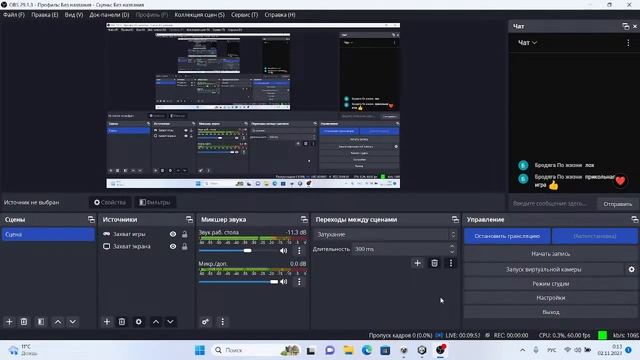Toggle visibility of Захват игры source
This screenshot has height=360, width=640.
click(173, 234)
